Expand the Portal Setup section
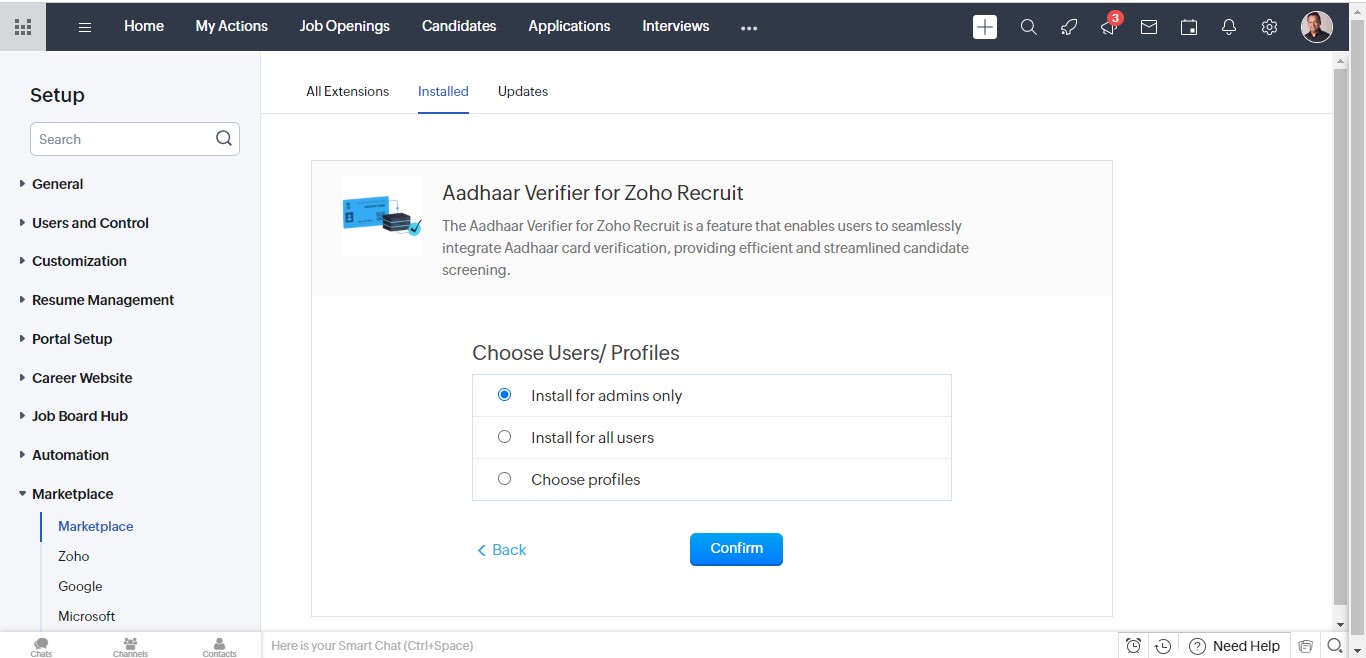Image resolution: width=1366 pixels, height=658 pixels. click(71, 339)
